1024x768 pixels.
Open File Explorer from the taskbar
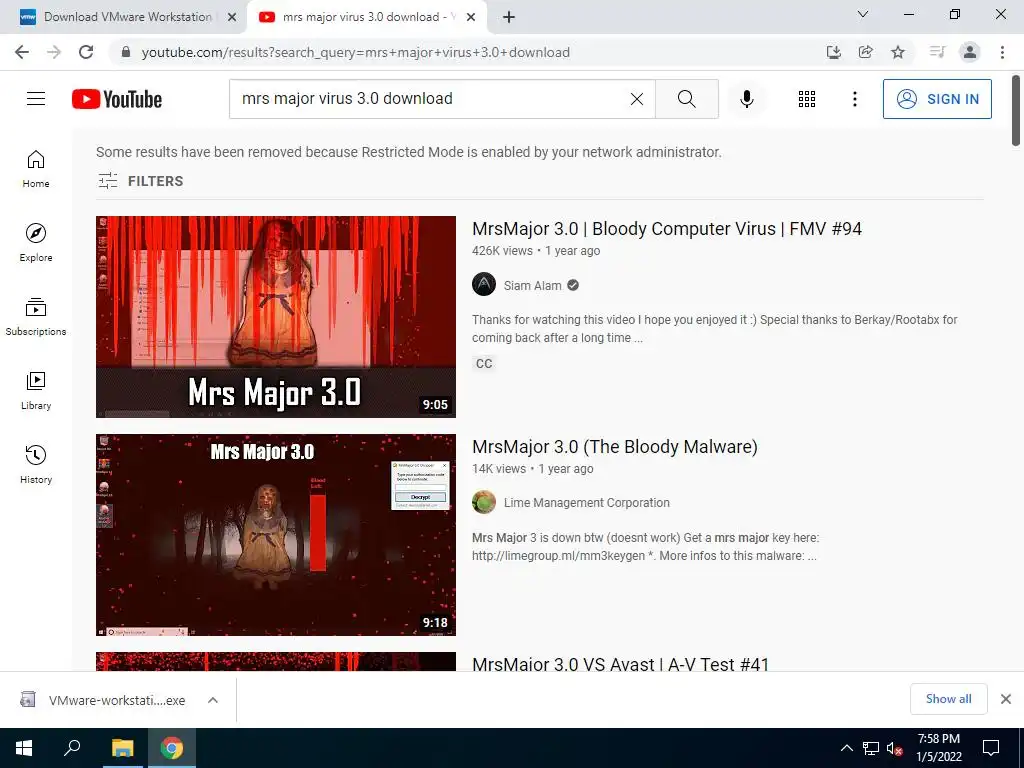122,748
